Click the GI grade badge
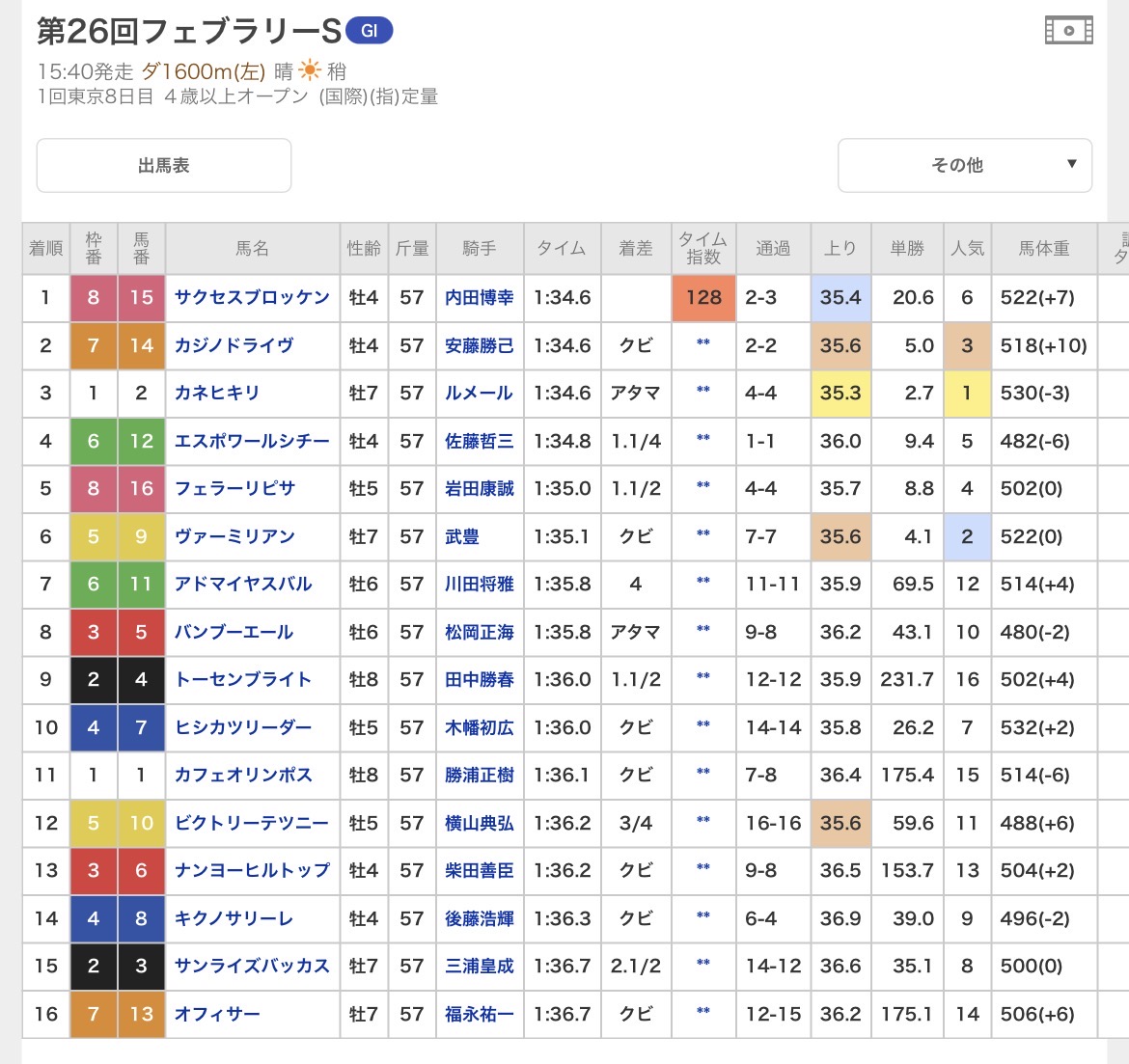The image size is (1129, 1064). [x=369, y=31]
